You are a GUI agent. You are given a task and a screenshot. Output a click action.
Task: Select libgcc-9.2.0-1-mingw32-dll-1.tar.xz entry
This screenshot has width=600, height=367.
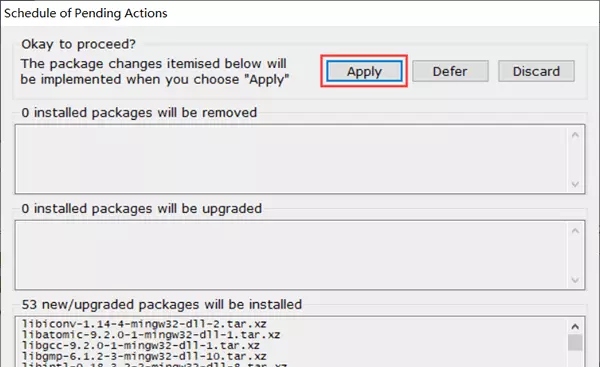(140, 346)
